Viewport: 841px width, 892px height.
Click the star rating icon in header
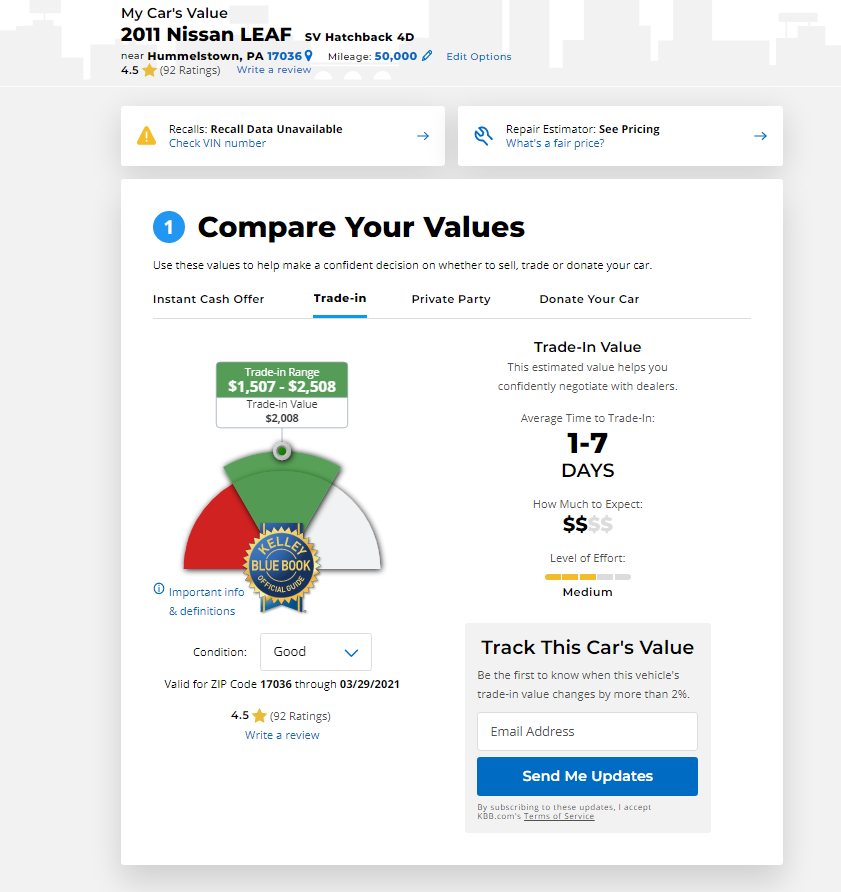pyautogui.click(x=149, y=70)
